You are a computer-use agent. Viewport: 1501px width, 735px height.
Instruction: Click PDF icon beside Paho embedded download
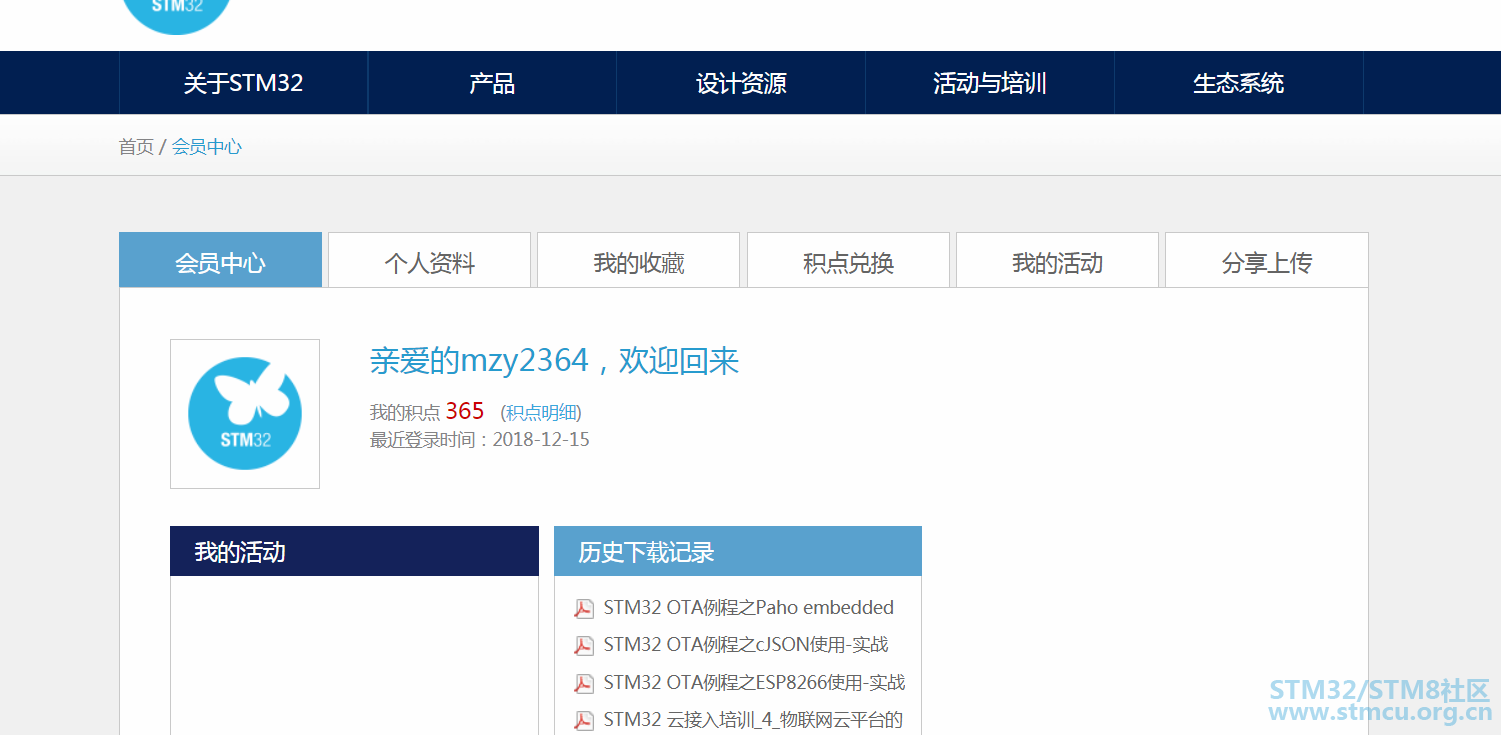point(584,608)
